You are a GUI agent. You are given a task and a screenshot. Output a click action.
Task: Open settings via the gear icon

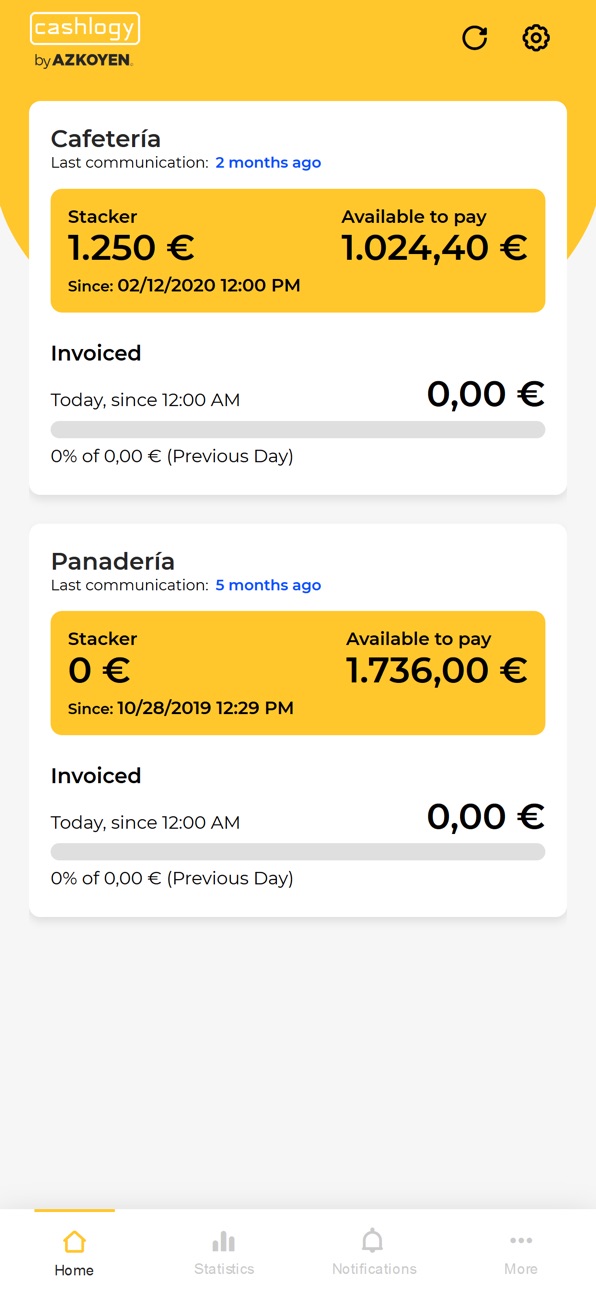[x=536, y=38]
